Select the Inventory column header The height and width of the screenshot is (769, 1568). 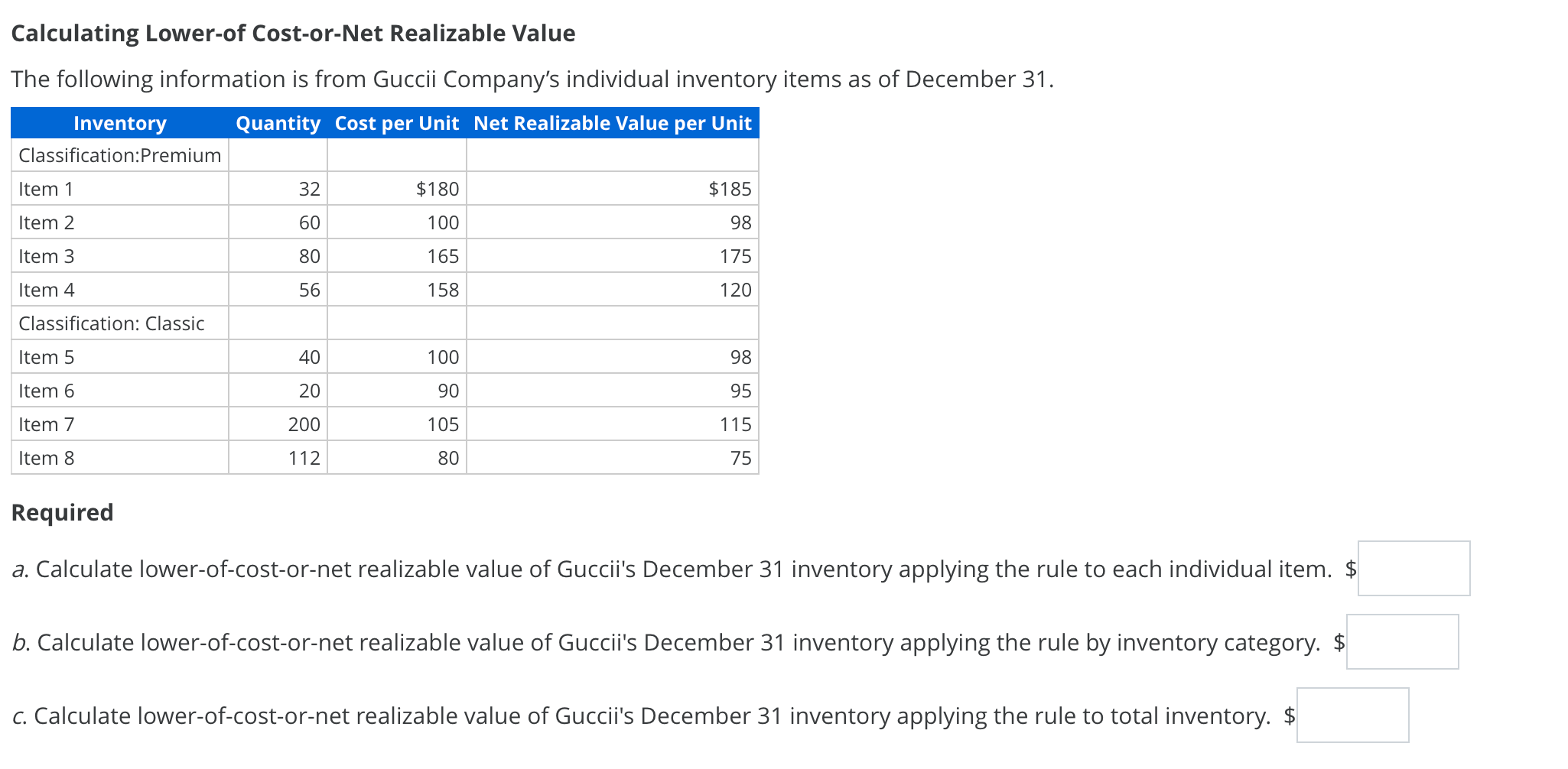point(119,123)
